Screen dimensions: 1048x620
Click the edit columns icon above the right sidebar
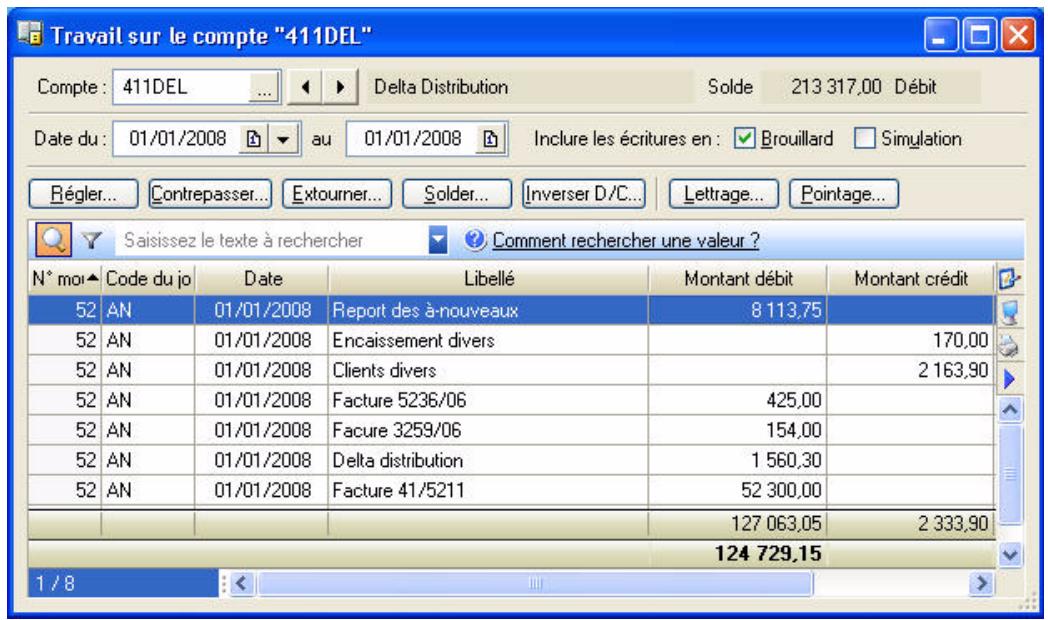pyautogui.click(x=1009, y=279)
